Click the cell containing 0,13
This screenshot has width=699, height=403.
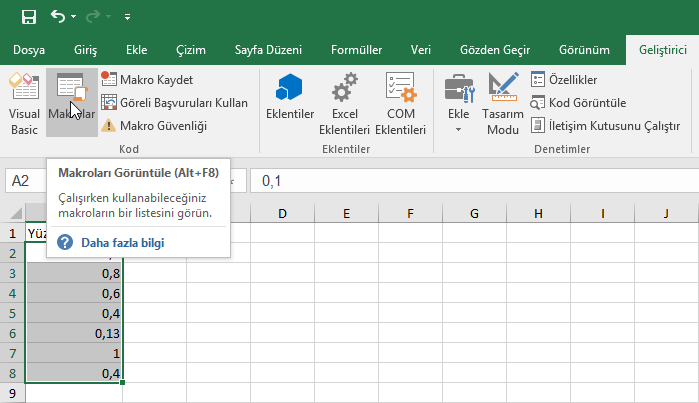pos(74,333)
